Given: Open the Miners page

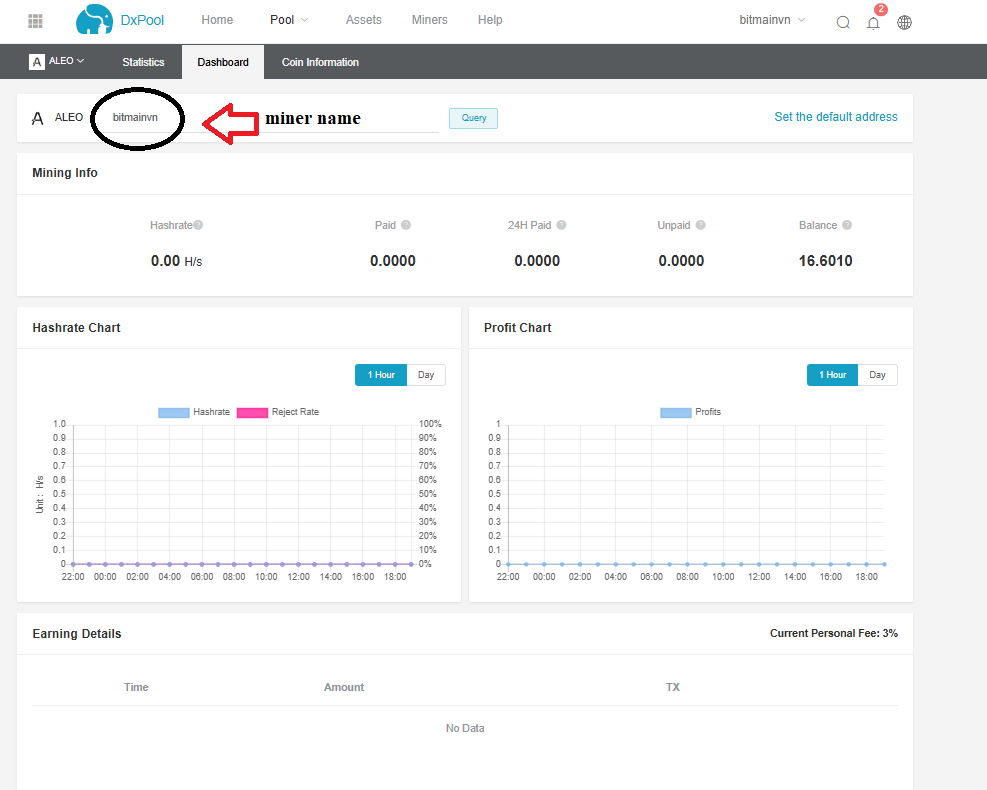Looking at the screenshot, I should click(x=429, y=20).
